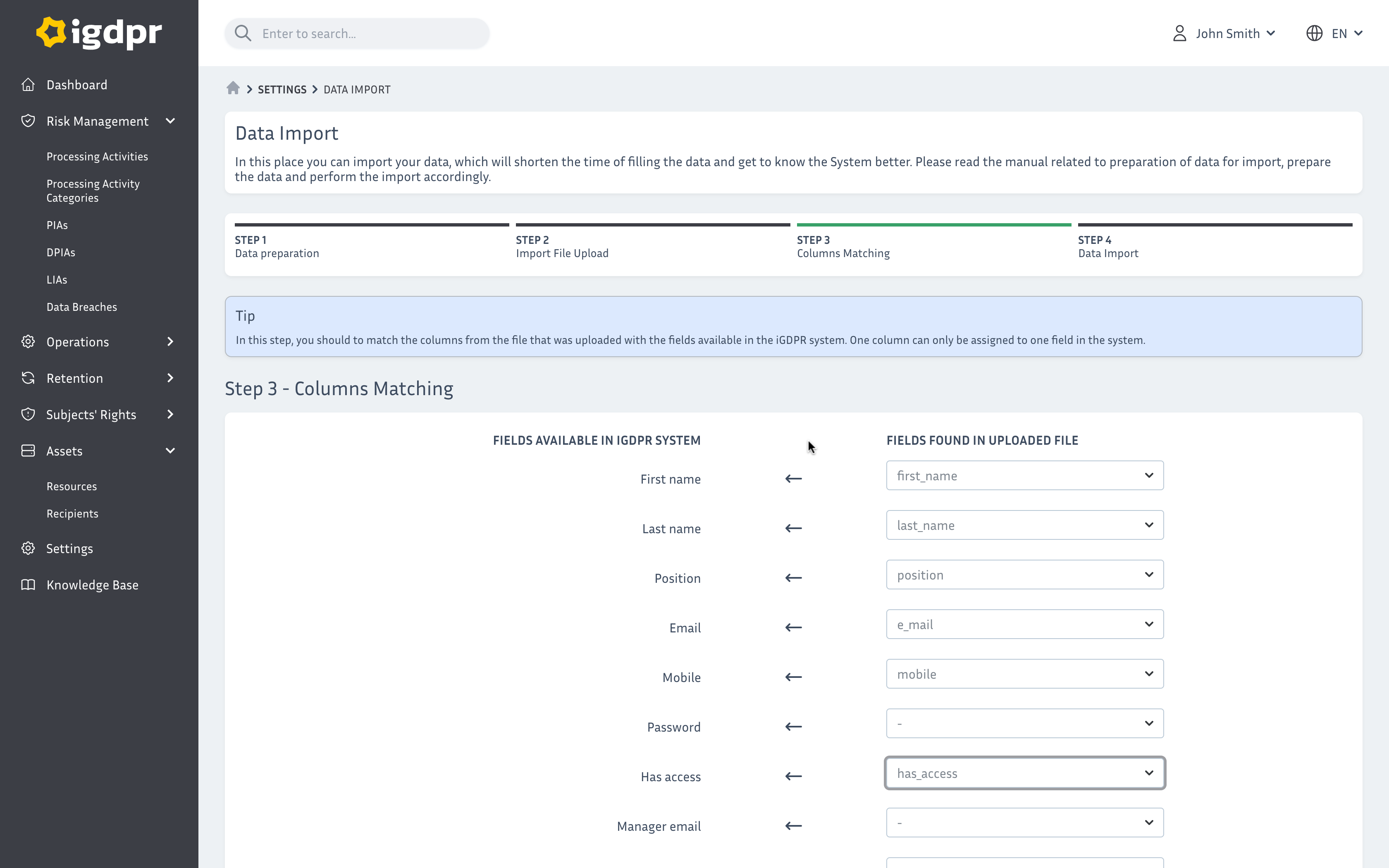Expand the Retention sidebar section
This screenshot has width=1389, height=868.
coord(170,378)
